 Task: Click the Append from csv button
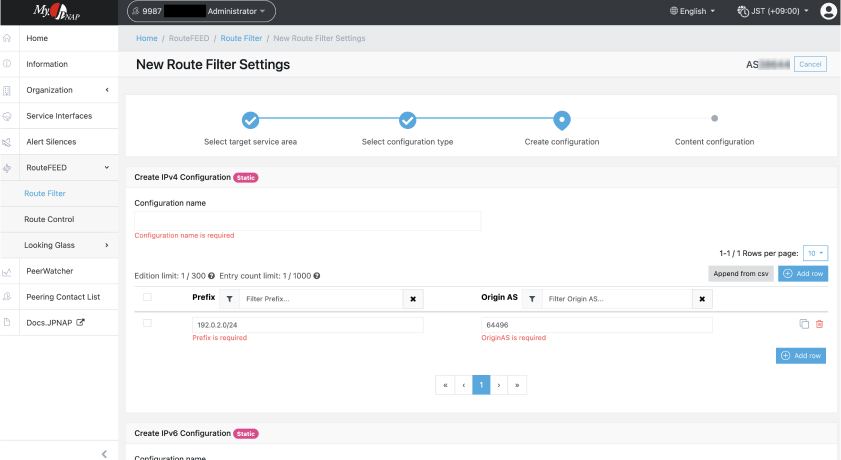(x=740, y=273)
